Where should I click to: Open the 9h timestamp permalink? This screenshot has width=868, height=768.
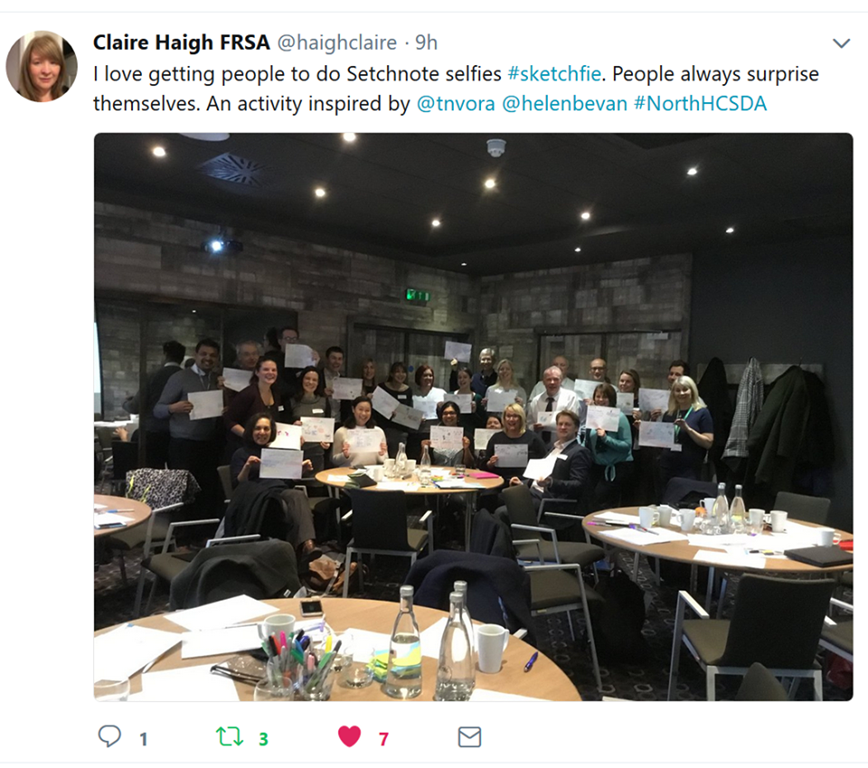(426, 43)
